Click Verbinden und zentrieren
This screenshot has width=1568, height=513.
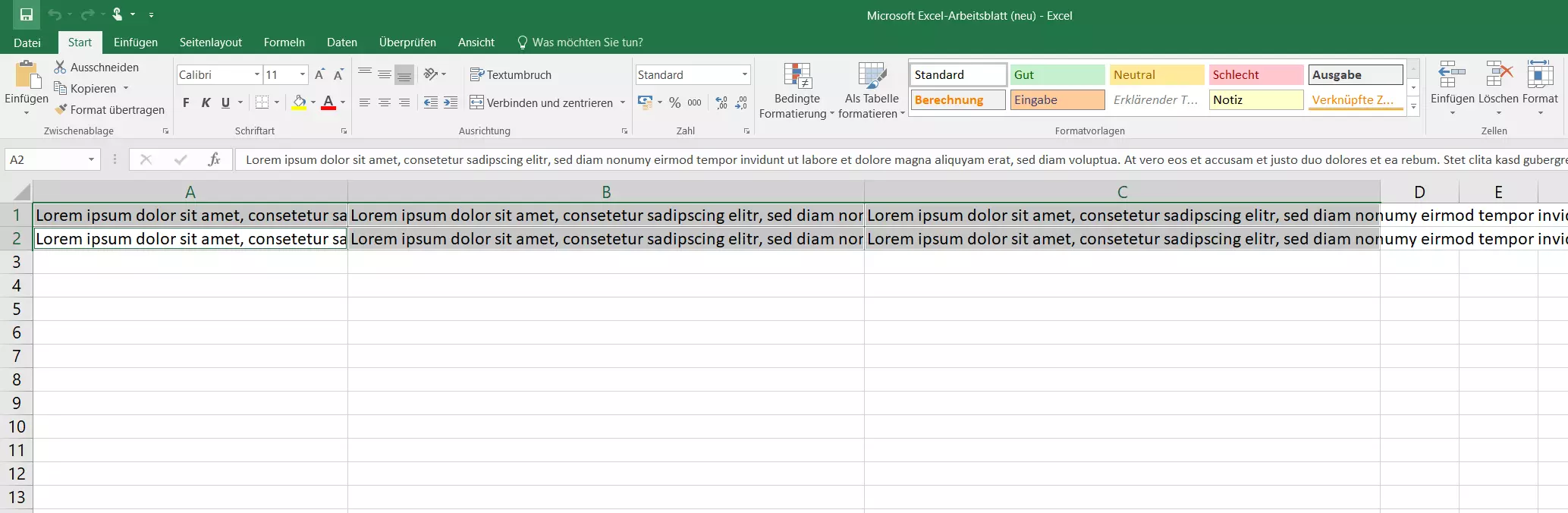click(542, 102)
